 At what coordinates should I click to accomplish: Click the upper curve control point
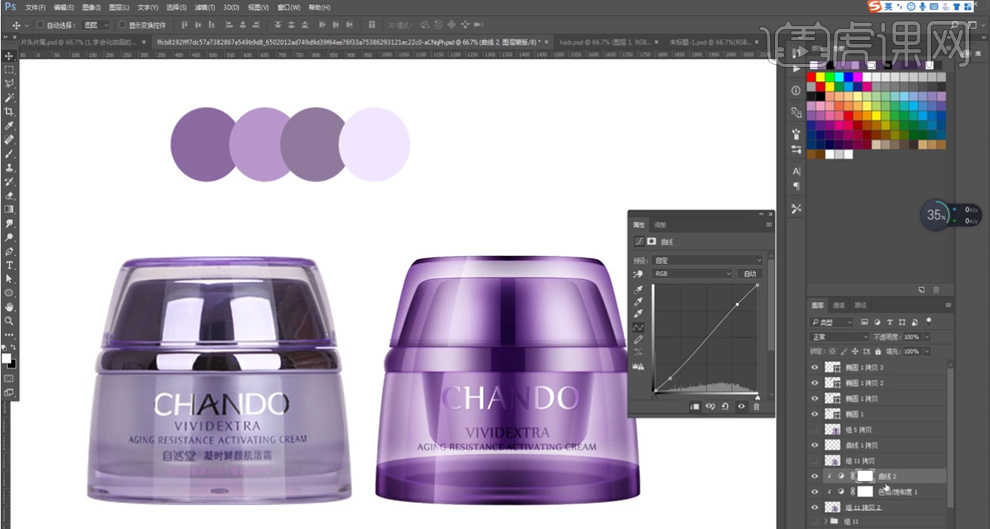[x=737, y=305]
